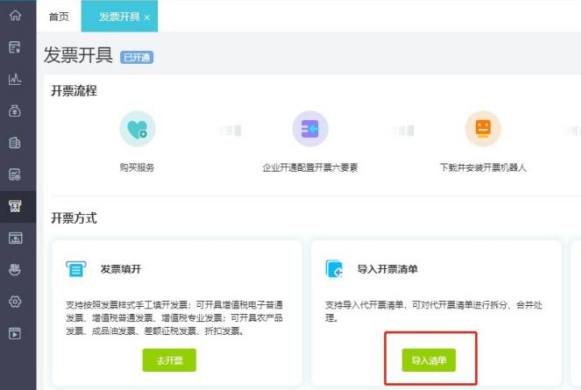Open the money bag sidebar icon
This screenshot has width=581, height=390.
pyautogui.click(x=15, y=111)
